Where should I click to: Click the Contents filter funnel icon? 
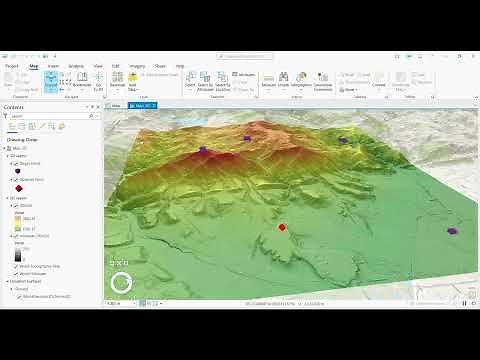5,116
